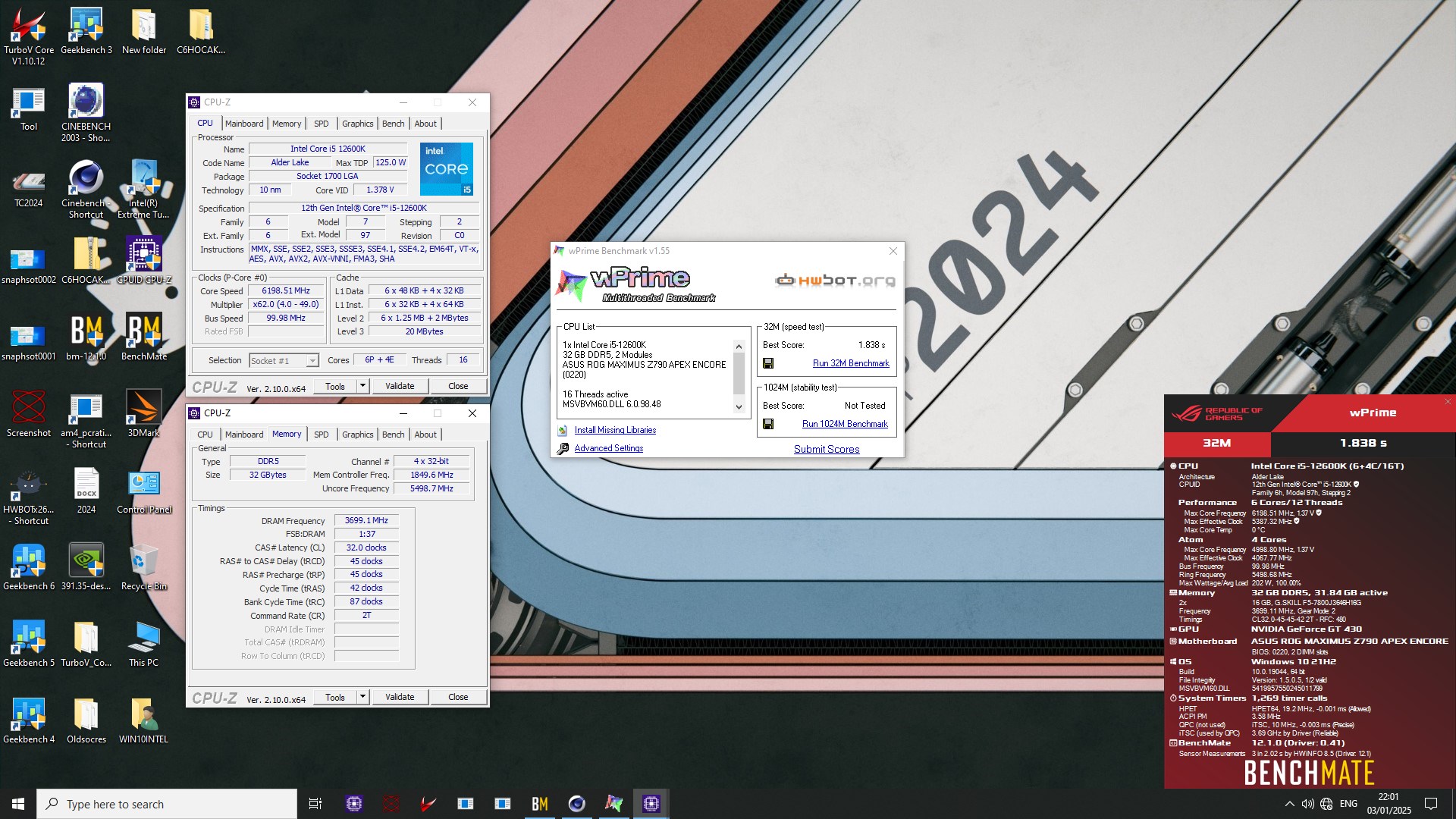Screen dimensions: 1456x819
Task: Launch BenchMate desktop icon
Action: pos(144,337)
